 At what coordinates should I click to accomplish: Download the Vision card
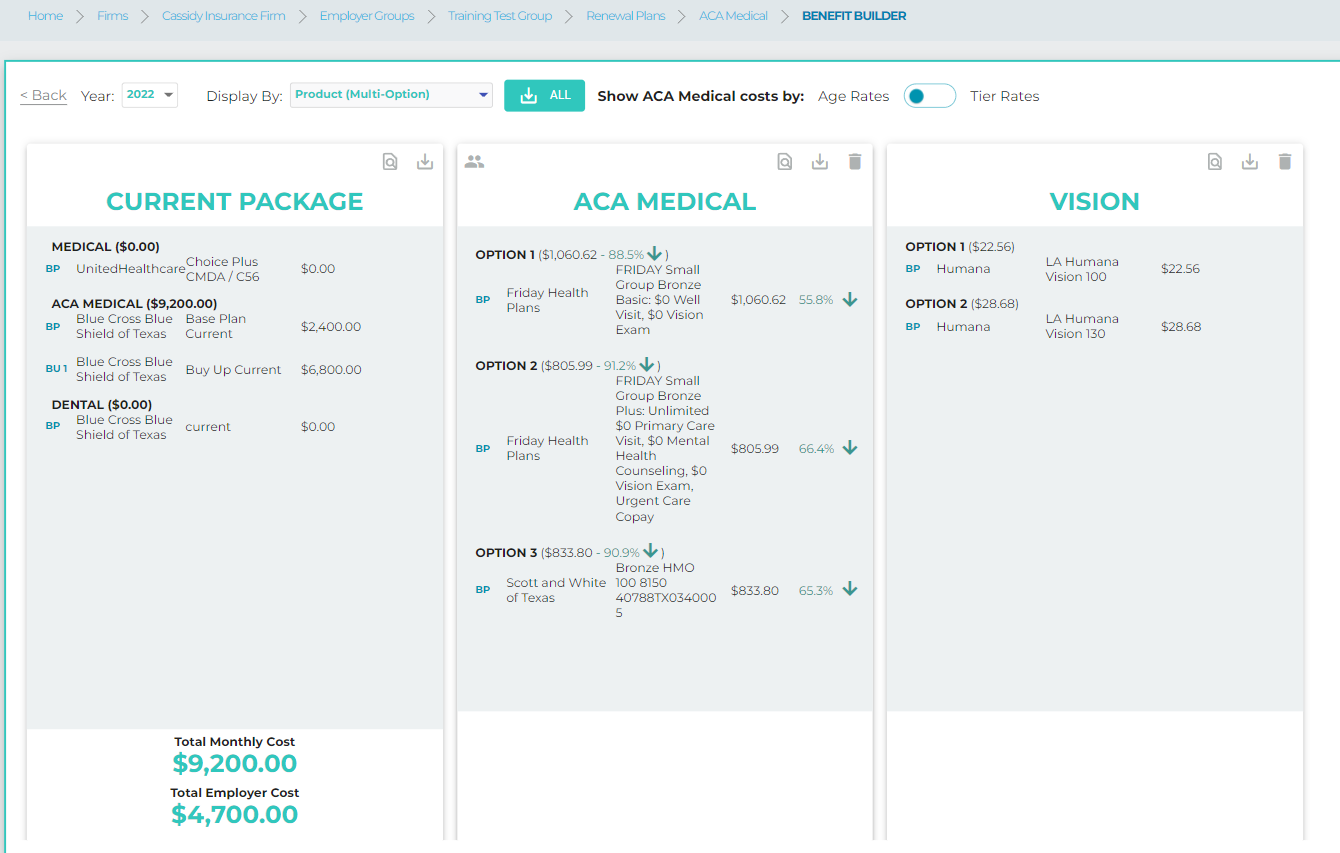[x=1250, y=162]
